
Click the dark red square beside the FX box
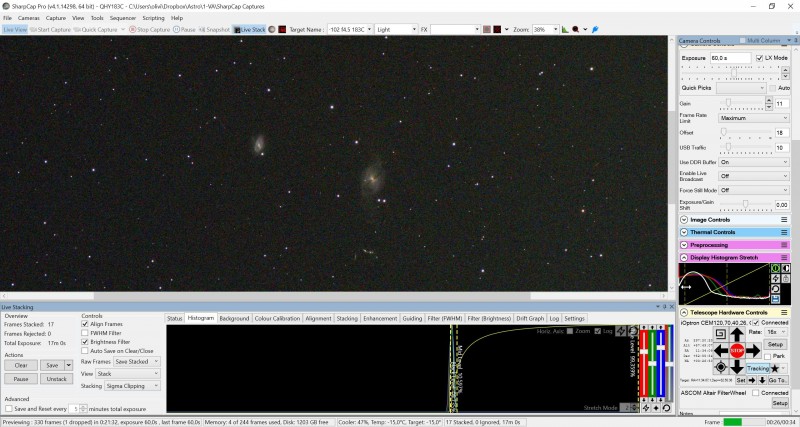[x=497, y=30]
